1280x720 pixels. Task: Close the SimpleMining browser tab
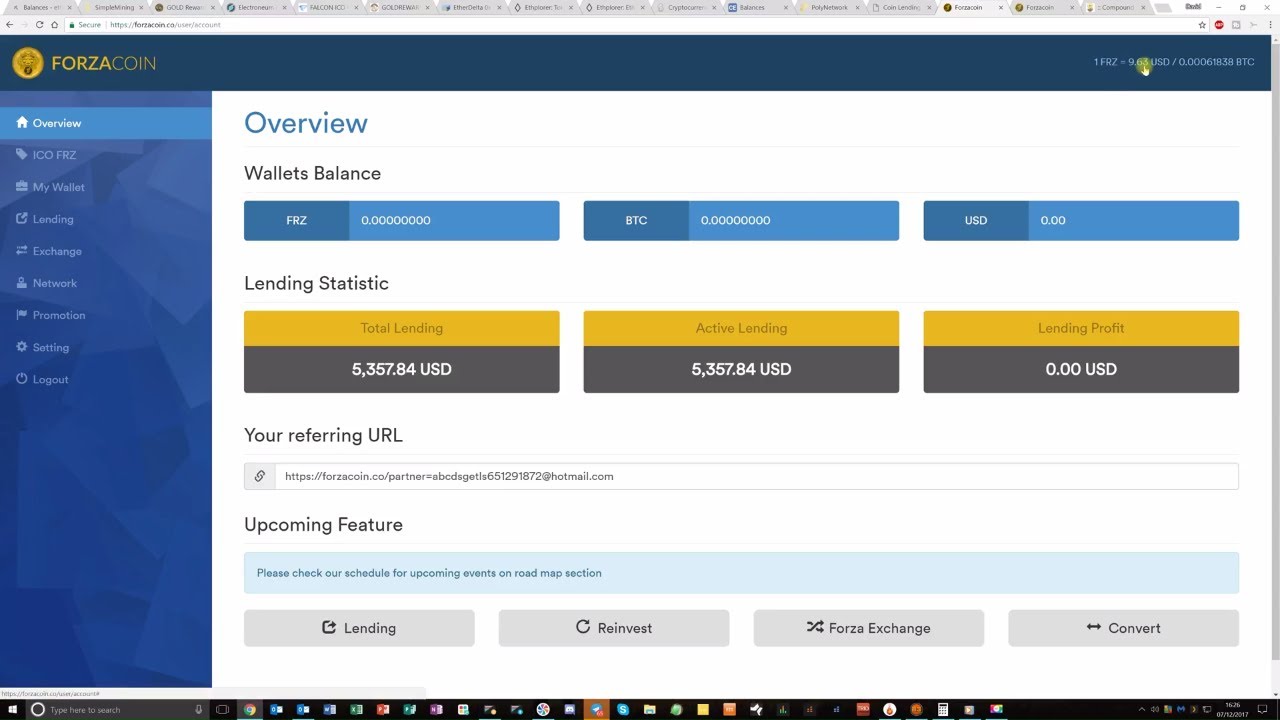coord(141,7)
